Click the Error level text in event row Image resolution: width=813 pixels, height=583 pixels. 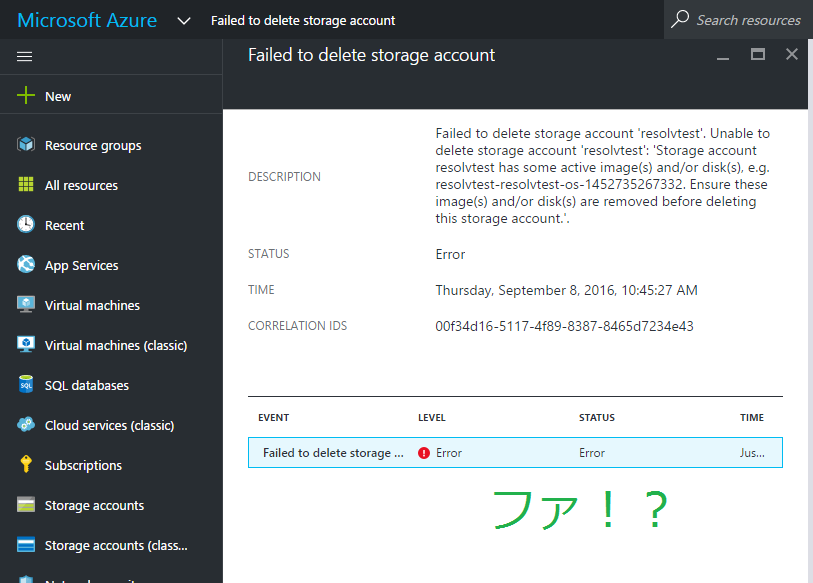point(448,453)
